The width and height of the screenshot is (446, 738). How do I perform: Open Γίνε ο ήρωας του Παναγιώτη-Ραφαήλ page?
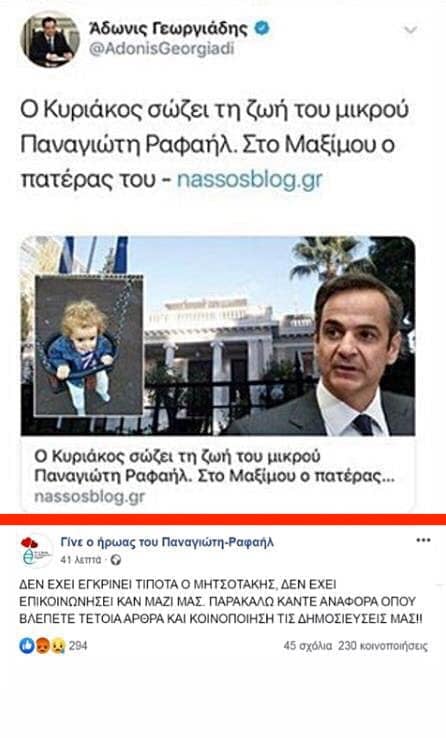pos(167,542)
